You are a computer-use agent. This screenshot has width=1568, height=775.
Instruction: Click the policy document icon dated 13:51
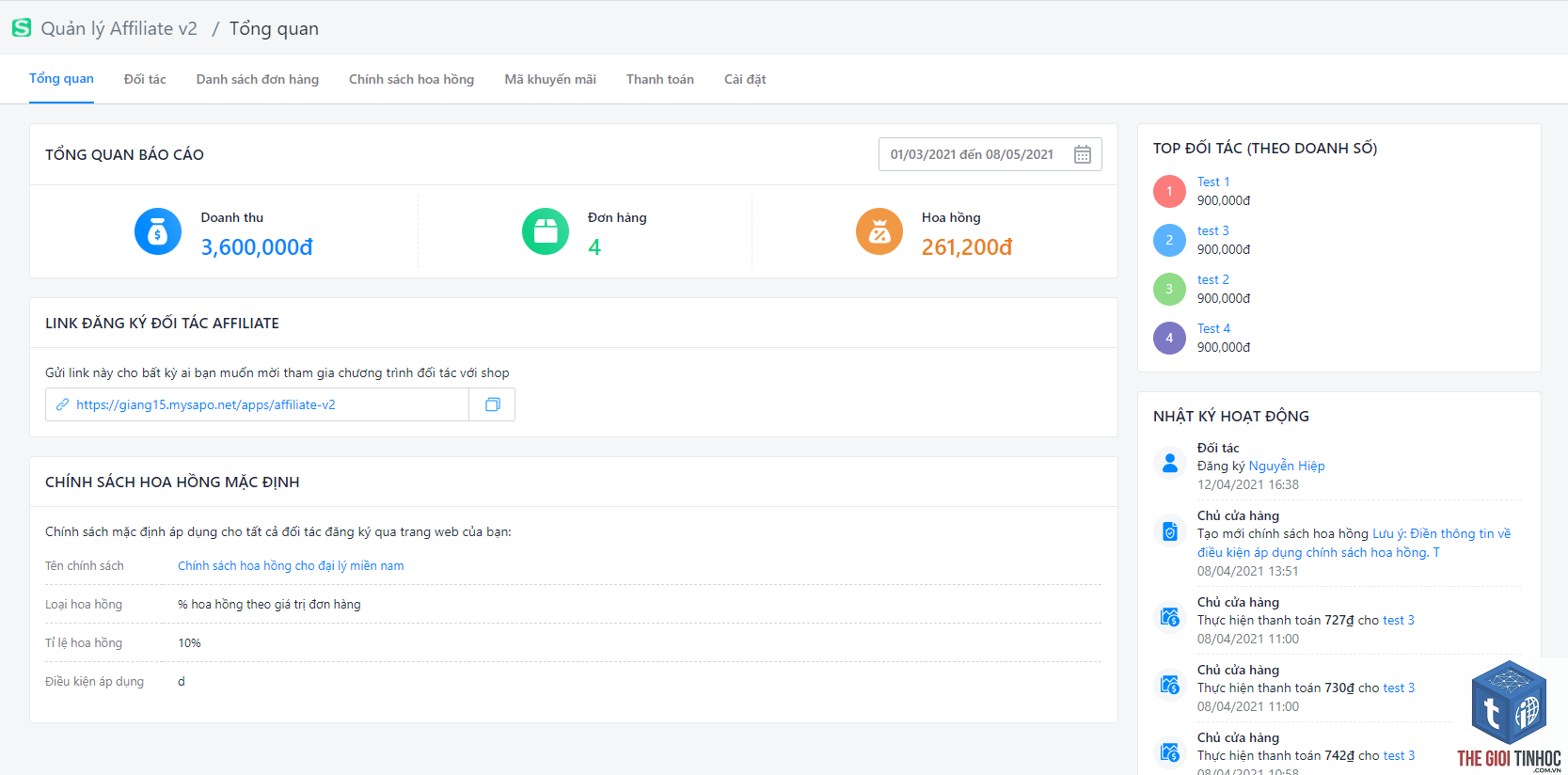[1169, 531]
